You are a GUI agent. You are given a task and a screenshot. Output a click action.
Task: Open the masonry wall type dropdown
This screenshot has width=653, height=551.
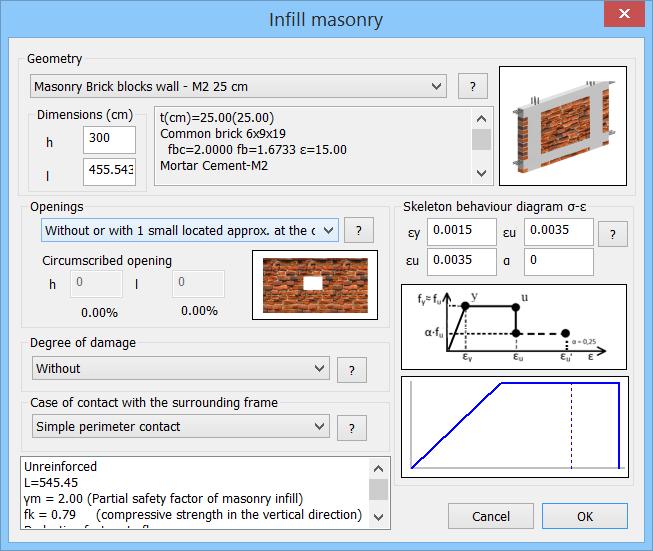pyautogui.click(x=238, y=87)
